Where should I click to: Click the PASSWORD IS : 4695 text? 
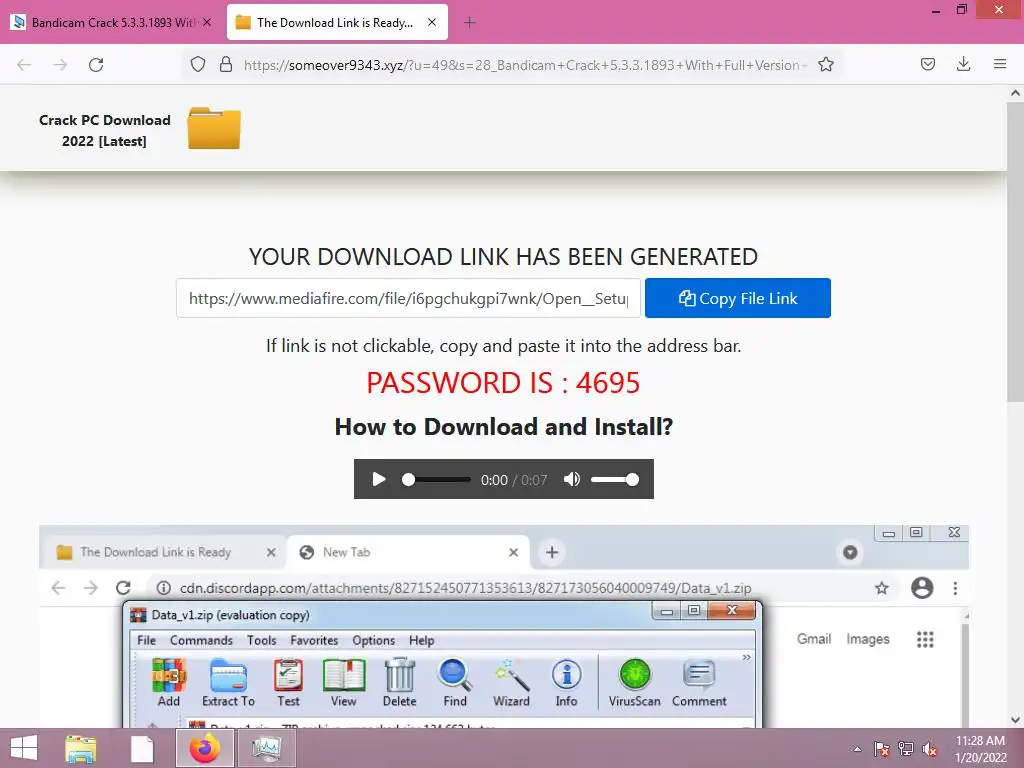tap(503, 383)
